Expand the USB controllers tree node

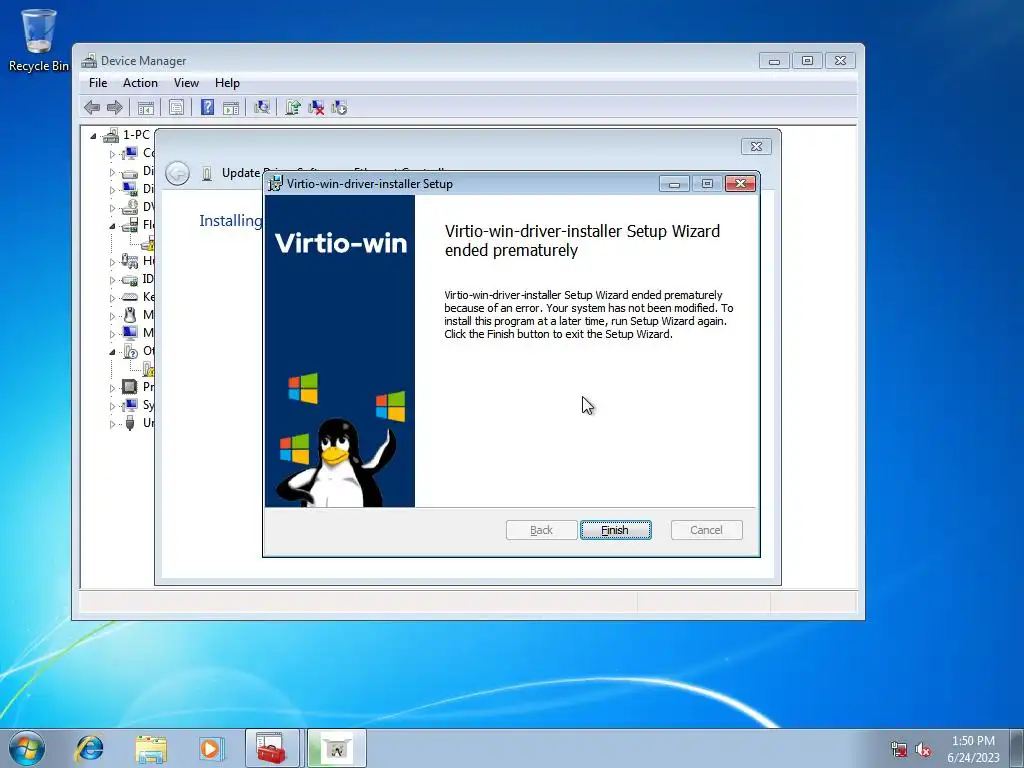coord(112,423)
